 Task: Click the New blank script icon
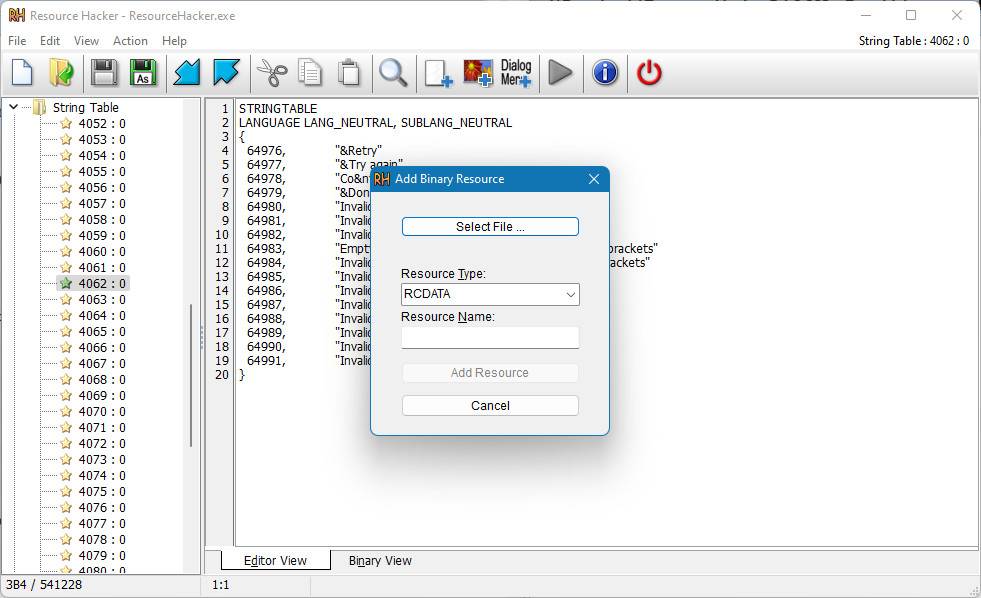[23, 73]
